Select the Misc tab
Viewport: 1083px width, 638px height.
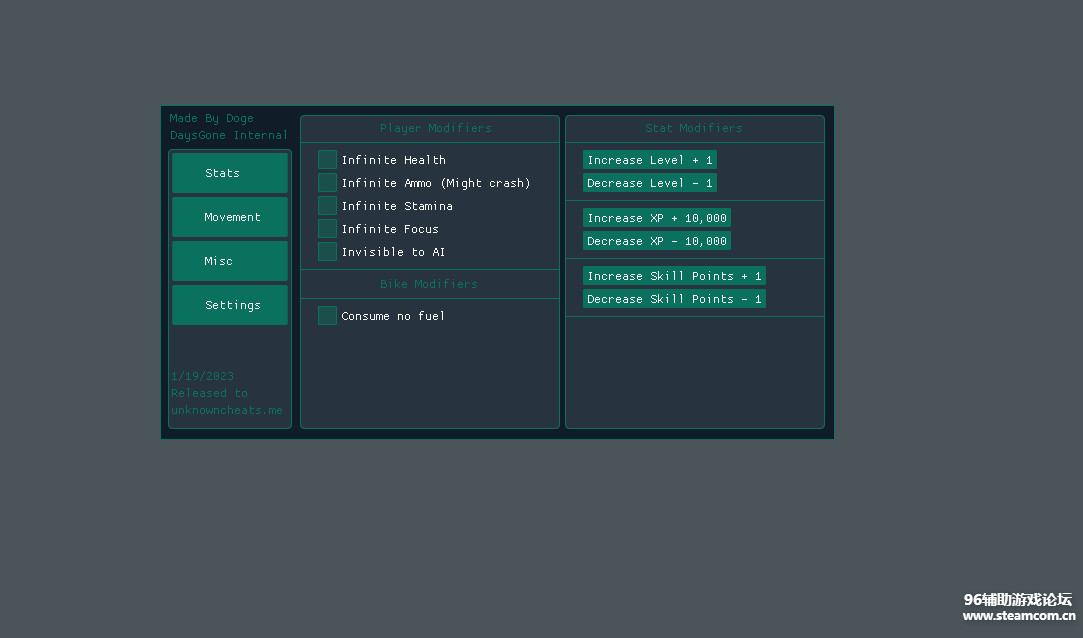click(x=229, y=261)
